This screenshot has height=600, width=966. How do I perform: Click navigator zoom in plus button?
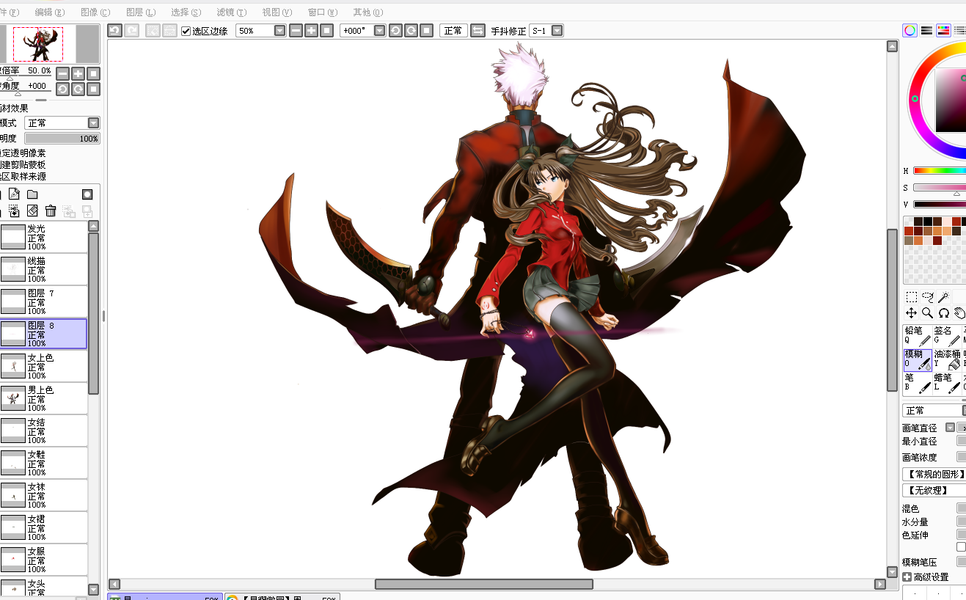pyautogui.click(x=78, y=74)
